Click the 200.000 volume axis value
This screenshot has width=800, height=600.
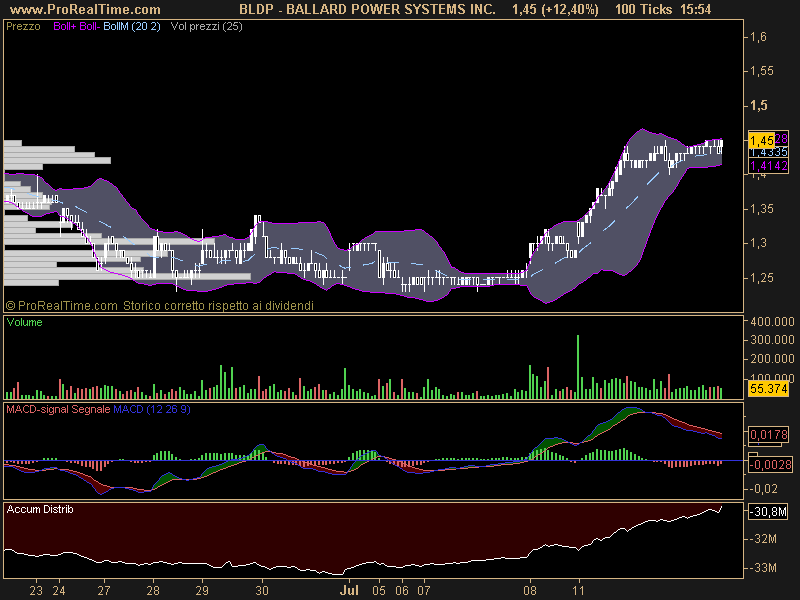pos(772,359)
